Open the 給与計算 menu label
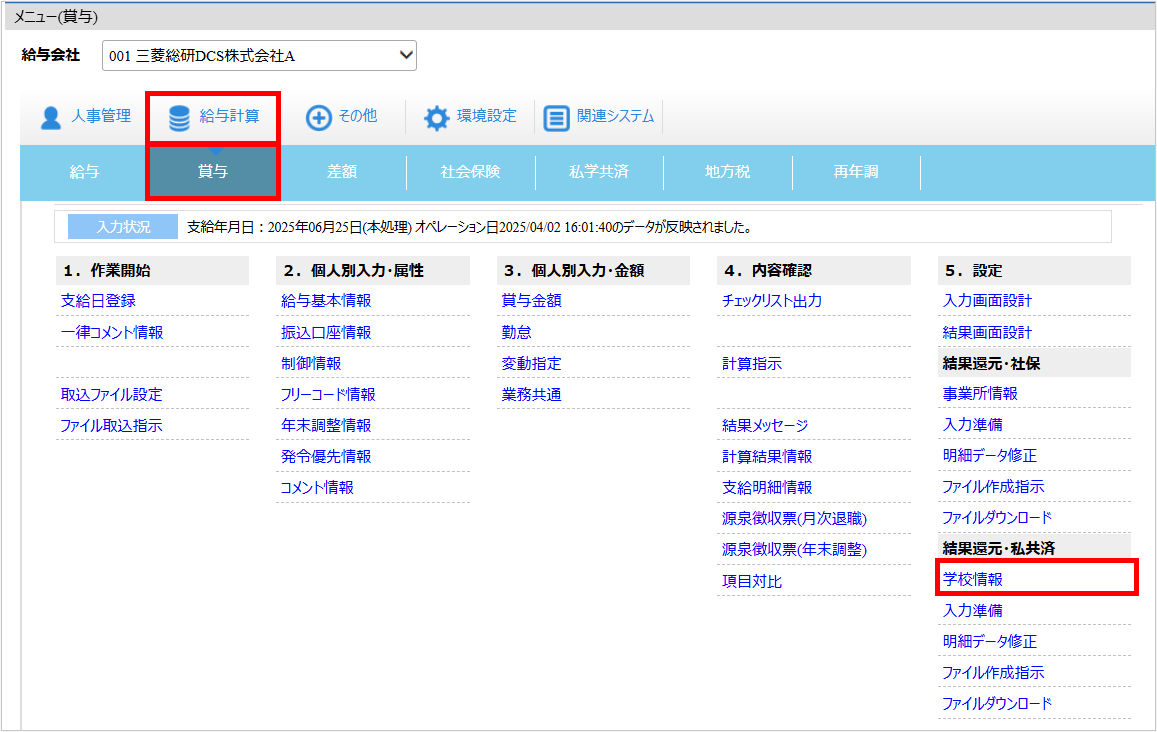 point(229,116)
